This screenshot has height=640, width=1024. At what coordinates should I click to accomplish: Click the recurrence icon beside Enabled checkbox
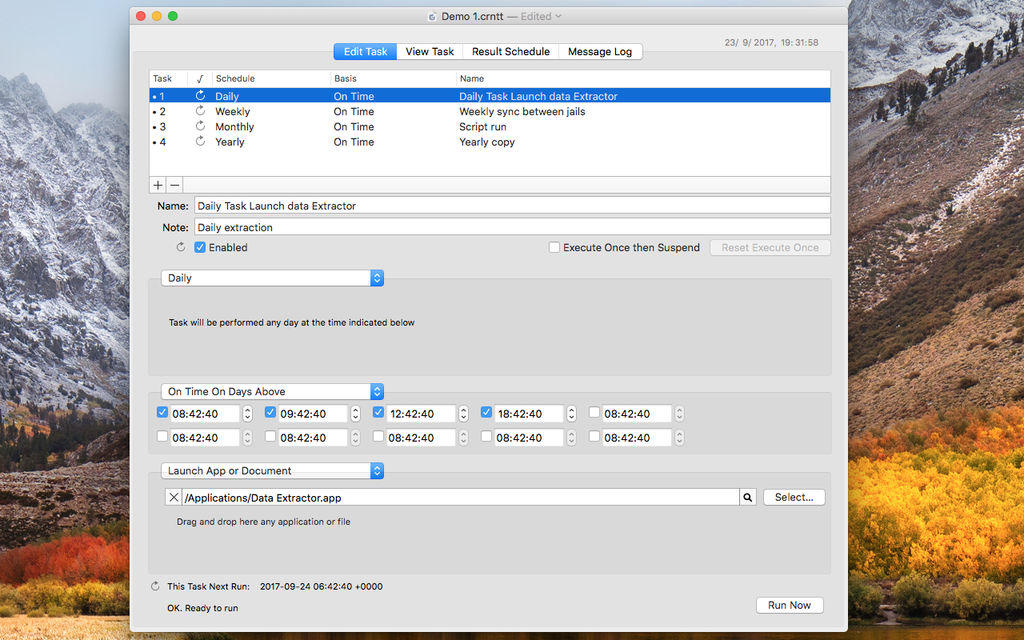pyautogui.click(x=181, y=247)
